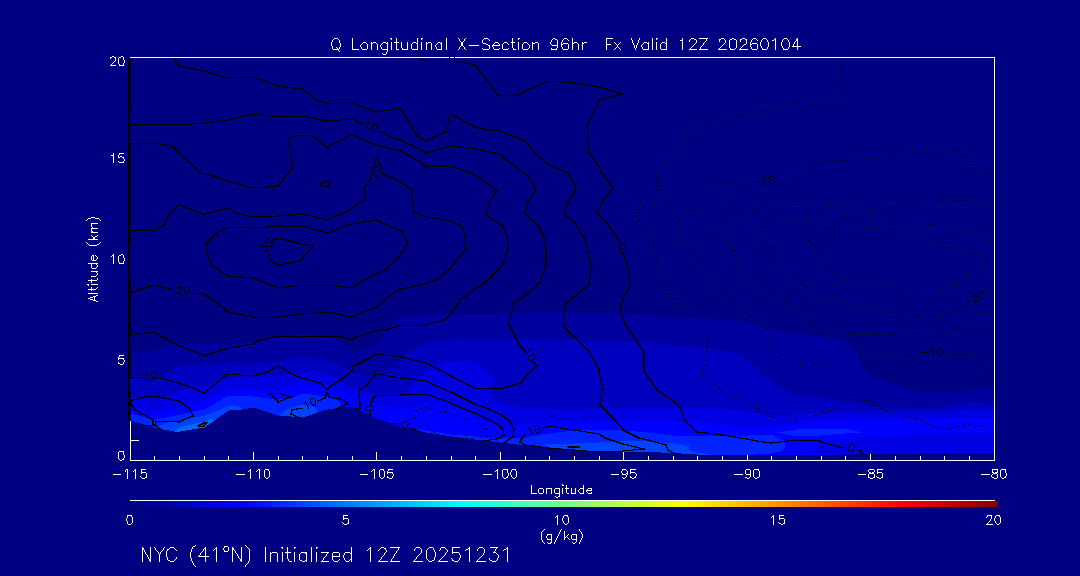Click the -105 longitude tick label
The image size is (1080, 576).
click(x=376, y=475)
